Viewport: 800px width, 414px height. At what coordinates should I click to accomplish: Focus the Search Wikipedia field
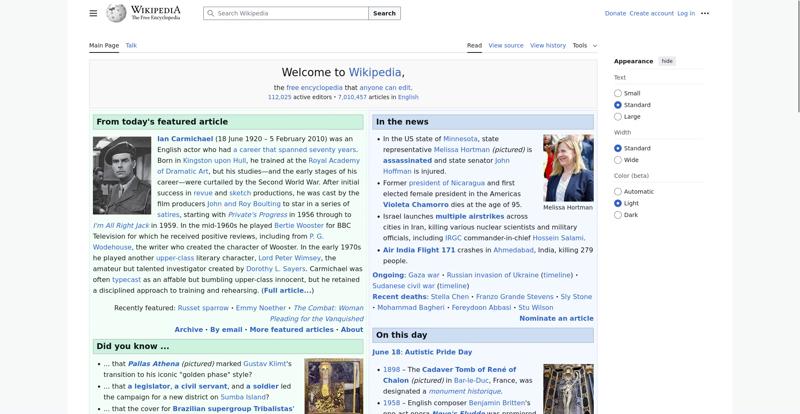[x=286, y=13]
